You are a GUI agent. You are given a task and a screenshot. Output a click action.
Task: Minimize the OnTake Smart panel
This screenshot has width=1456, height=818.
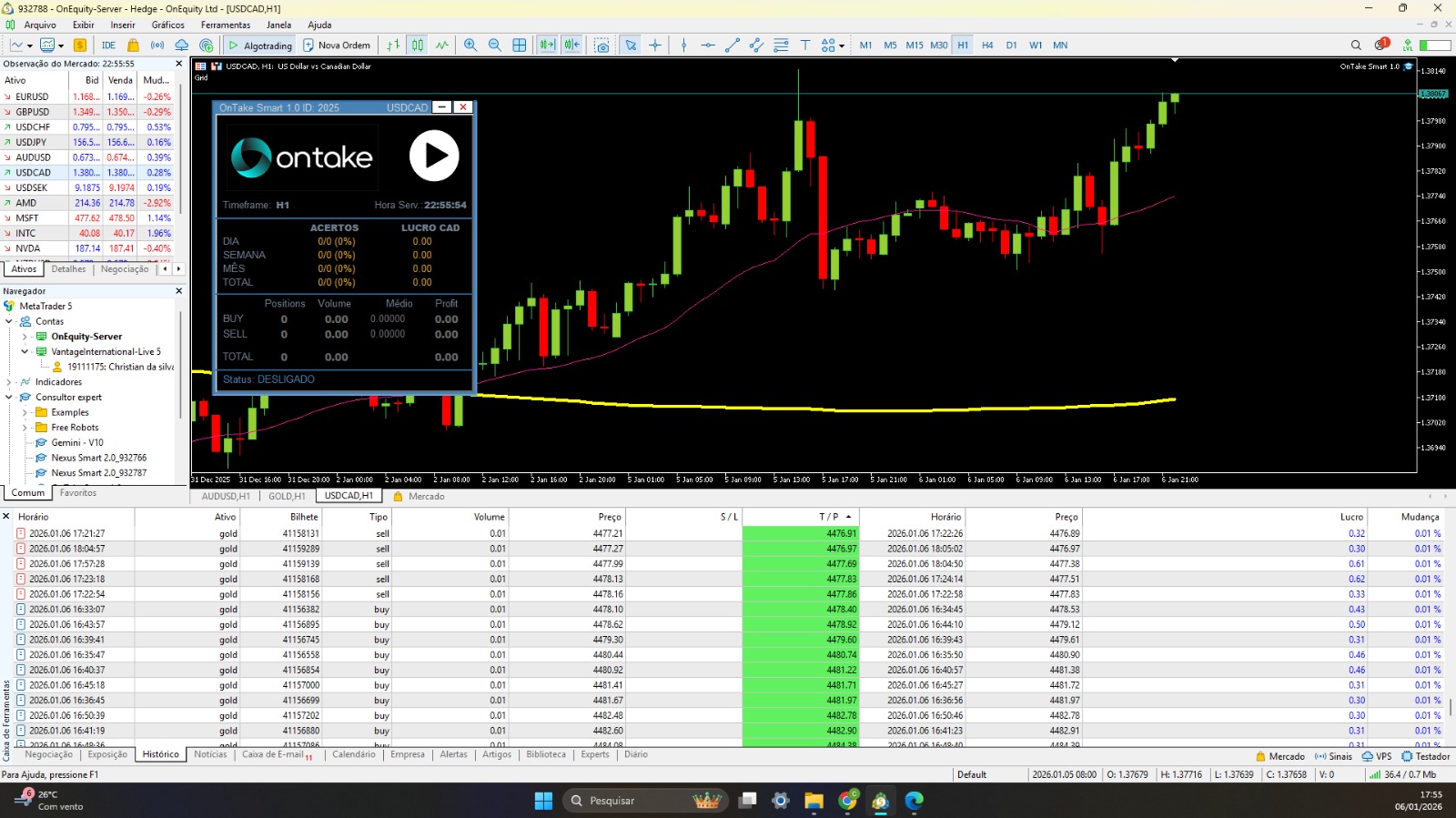click(441, 107)
